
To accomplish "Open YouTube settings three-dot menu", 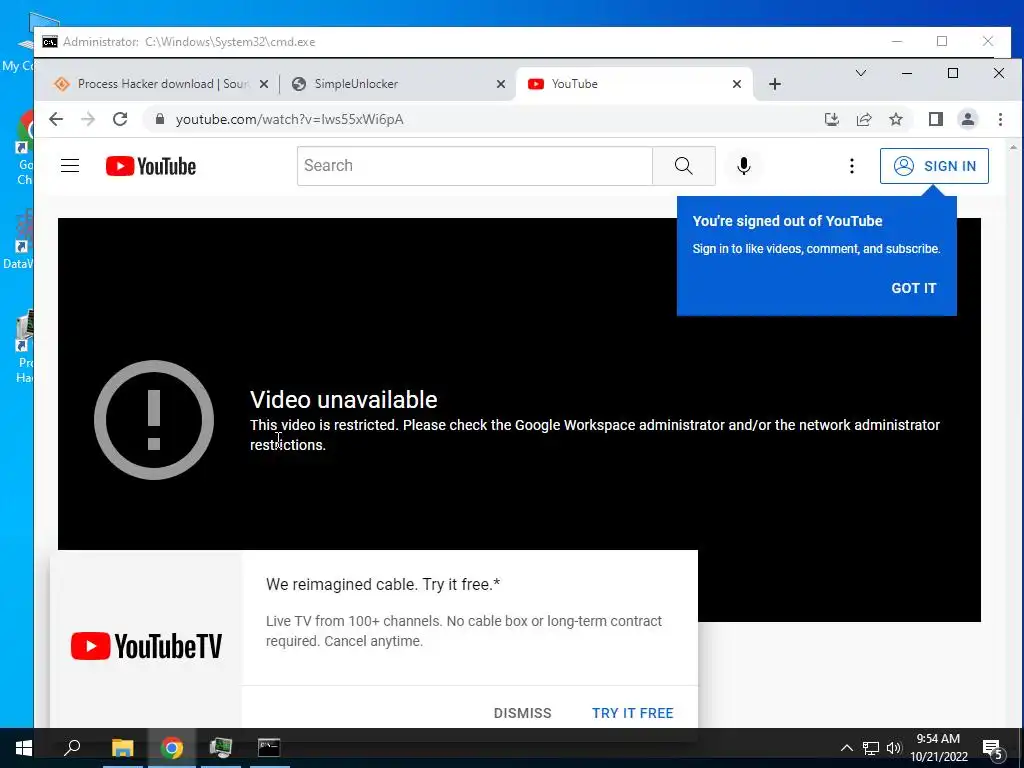I will (852, 166).
